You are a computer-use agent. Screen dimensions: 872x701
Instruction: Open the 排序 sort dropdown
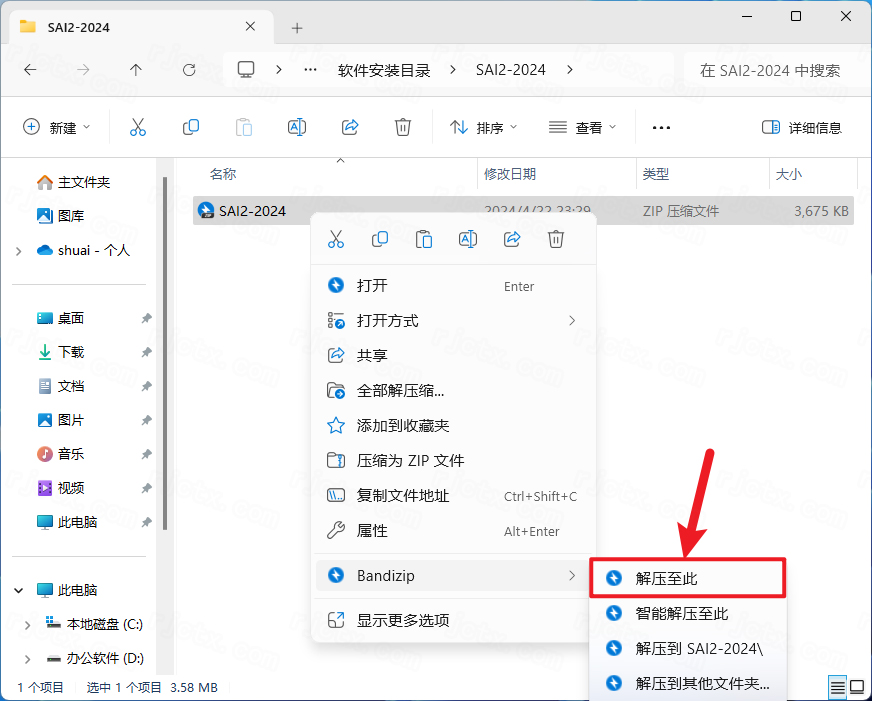coord(483,127)
